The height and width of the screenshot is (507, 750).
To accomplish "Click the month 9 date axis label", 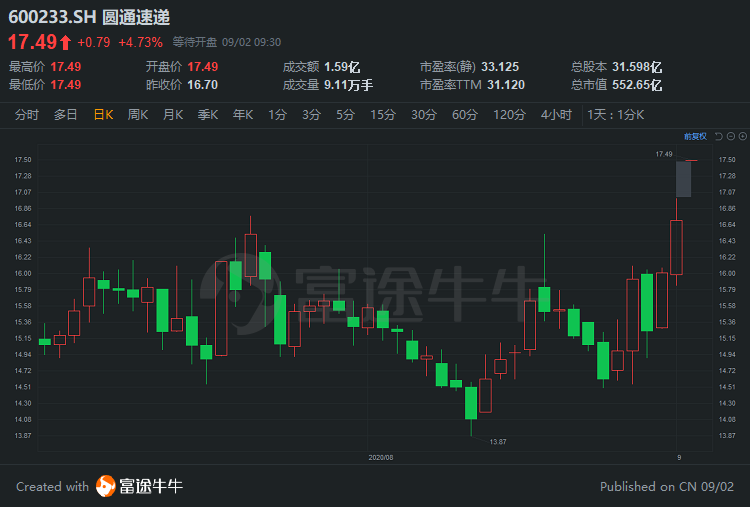I will pos(679,458).
